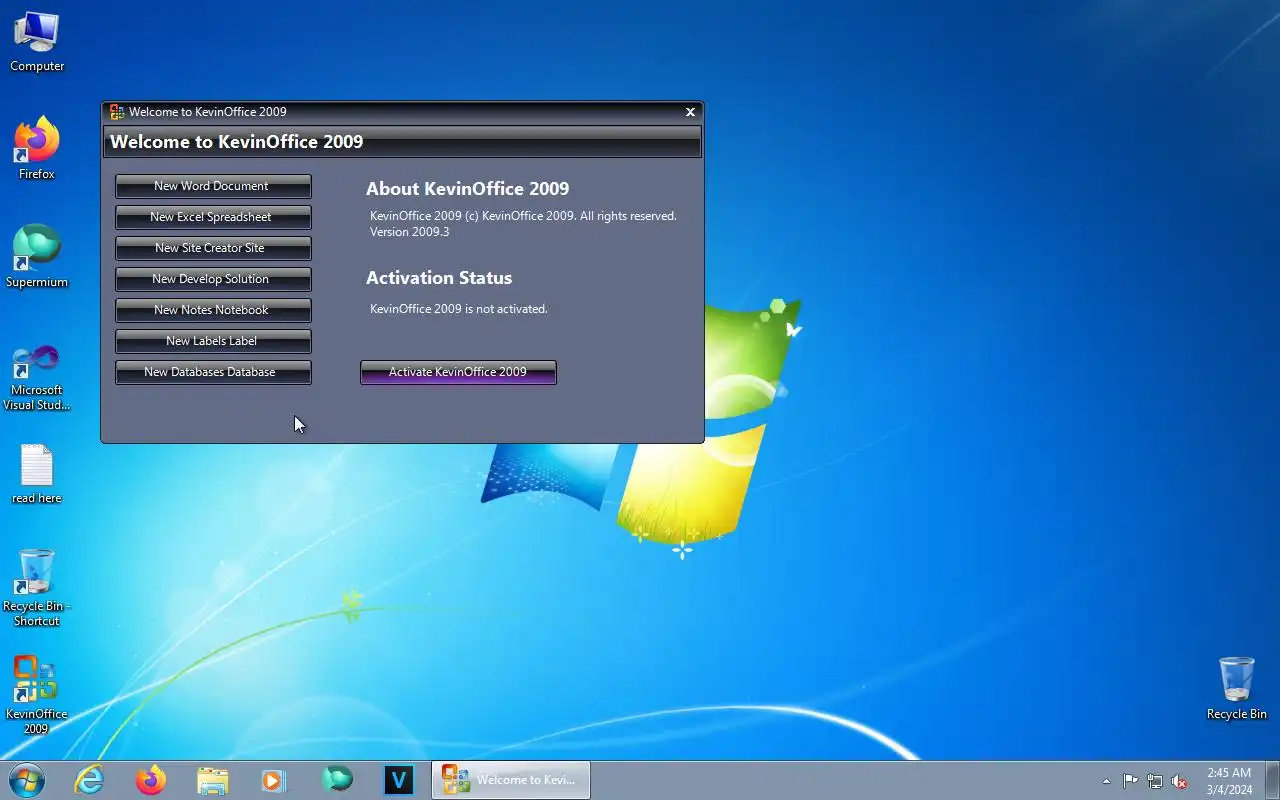Image resolution: width=1280 pixels, height=800 pixels.
Task: Create a New Word Document
Action: coord(213,186)
